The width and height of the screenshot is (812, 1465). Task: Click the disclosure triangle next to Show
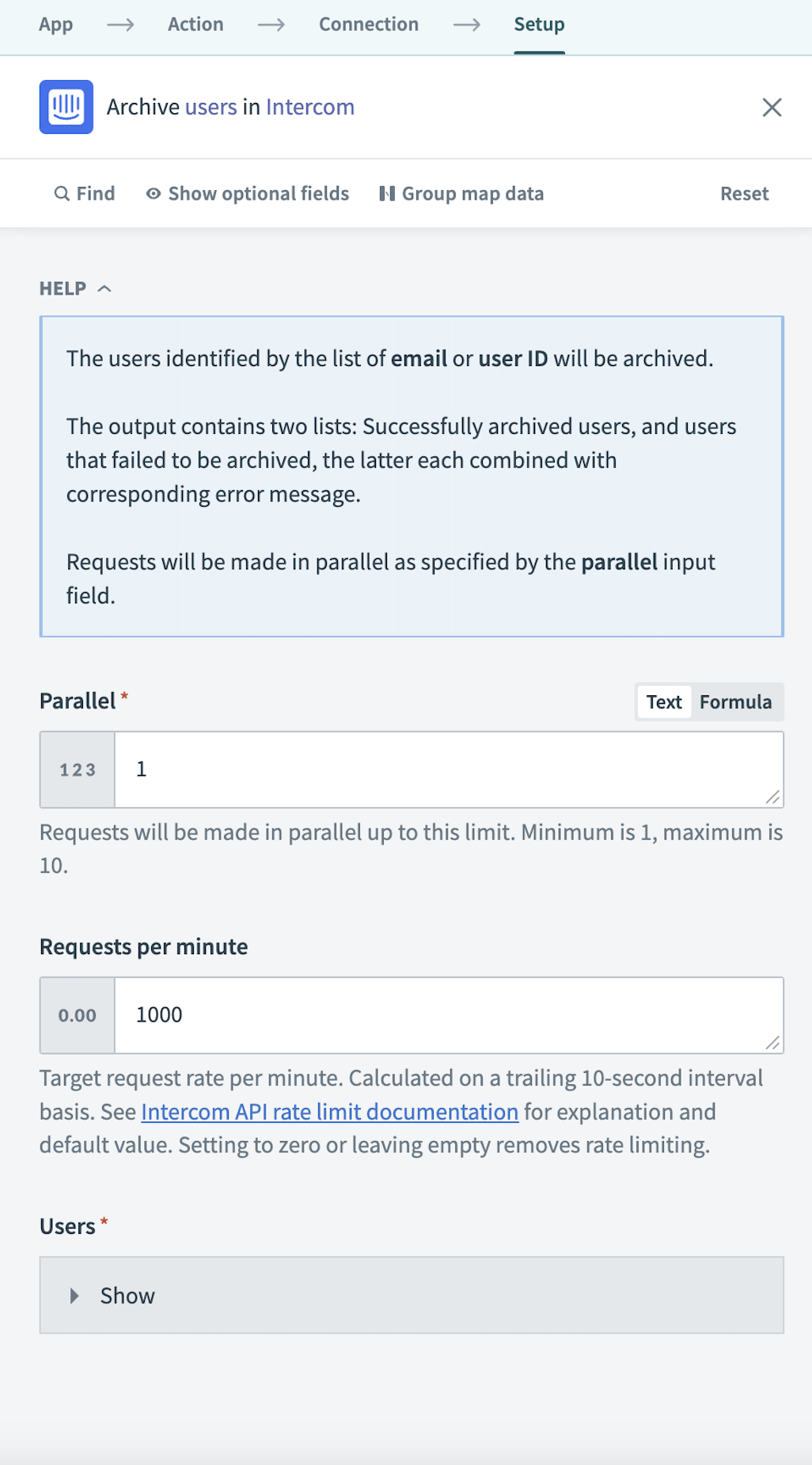coord(75,1296)
